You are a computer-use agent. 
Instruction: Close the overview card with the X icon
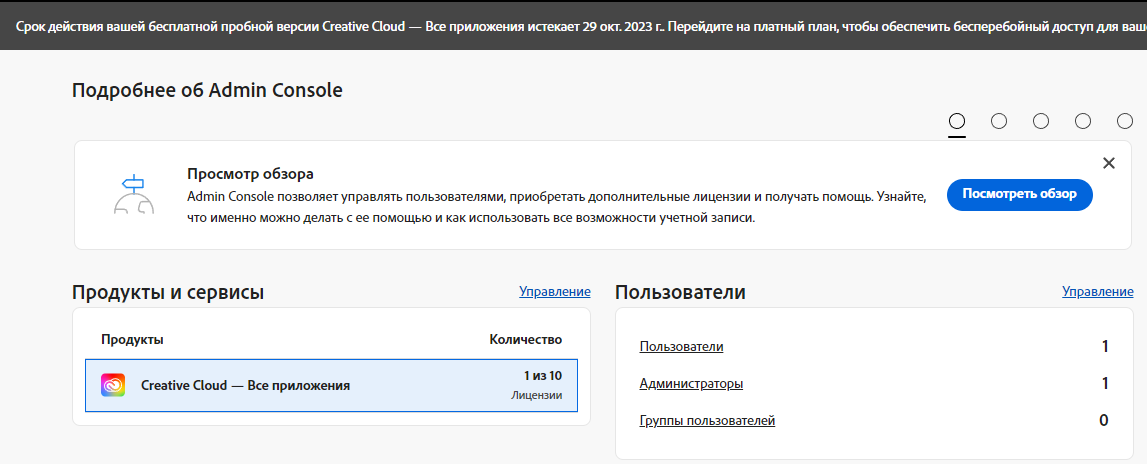pyautogui.click(x=1108, y=163)
